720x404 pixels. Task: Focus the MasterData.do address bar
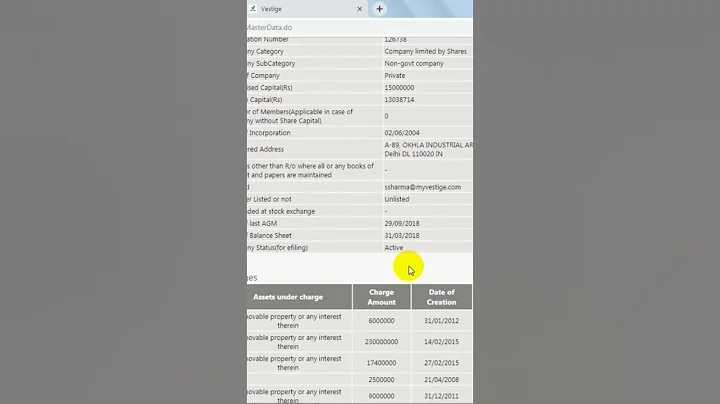[360, 28]
